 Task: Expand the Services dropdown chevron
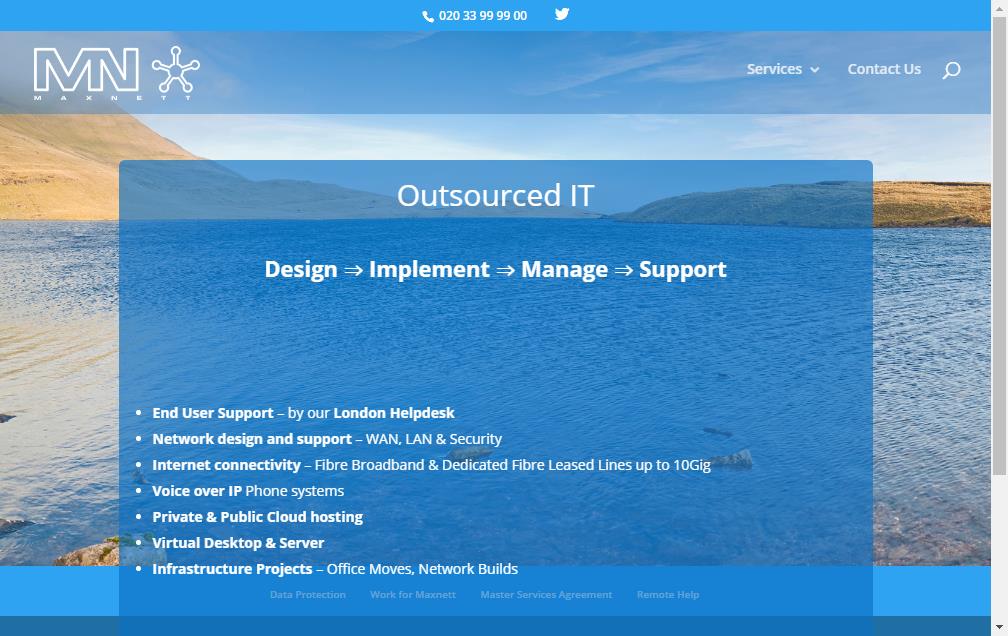point(814,70)
